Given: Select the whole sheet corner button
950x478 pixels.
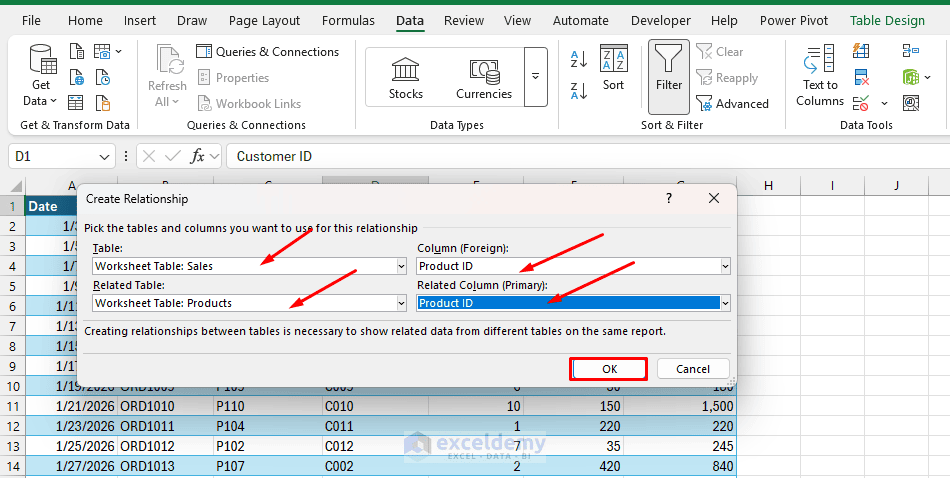Looking at the screenshot, I should tap(15, 186).
